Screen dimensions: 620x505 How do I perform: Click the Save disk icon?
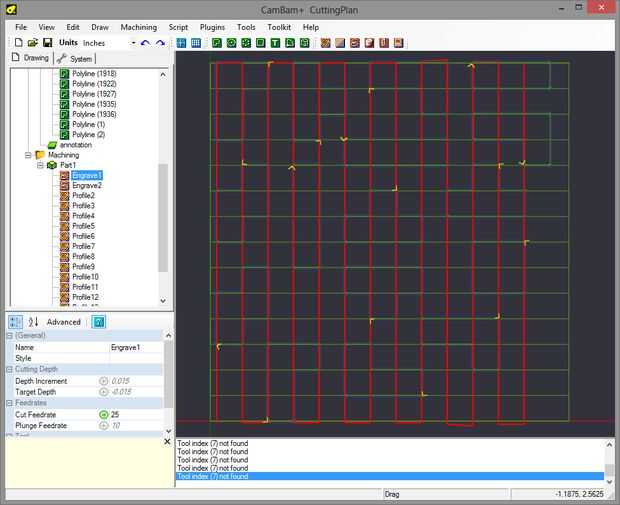[47, 43]
